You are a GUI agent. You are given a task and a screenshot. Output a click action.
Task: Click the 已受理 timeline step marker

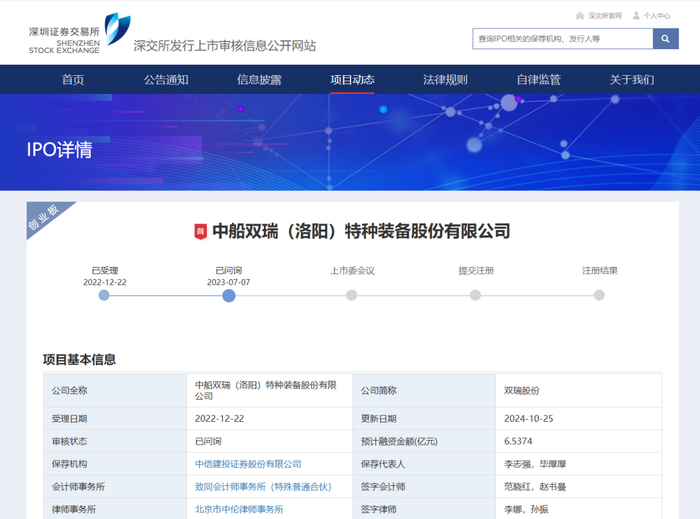tap(104, 295)
